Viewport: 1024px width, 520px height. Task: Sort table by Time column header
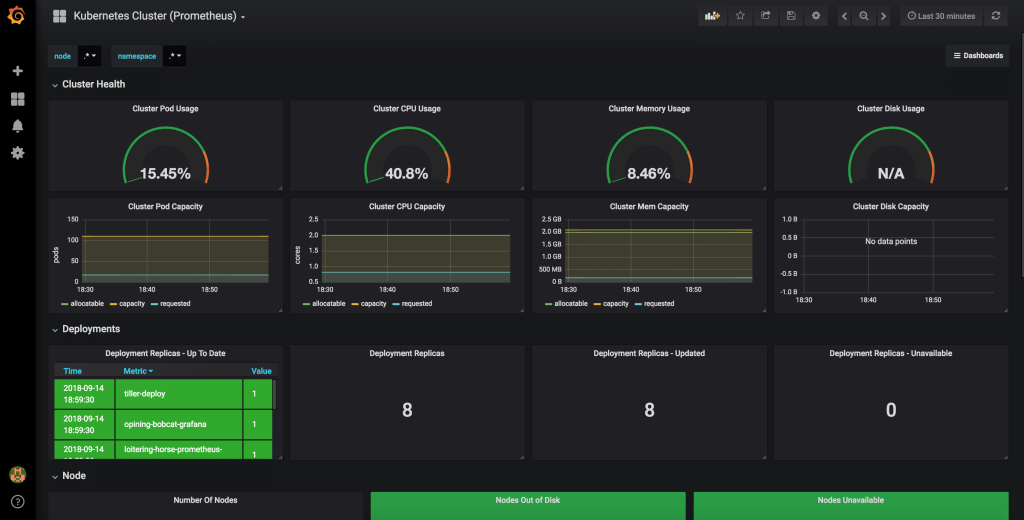click(72, 371)
